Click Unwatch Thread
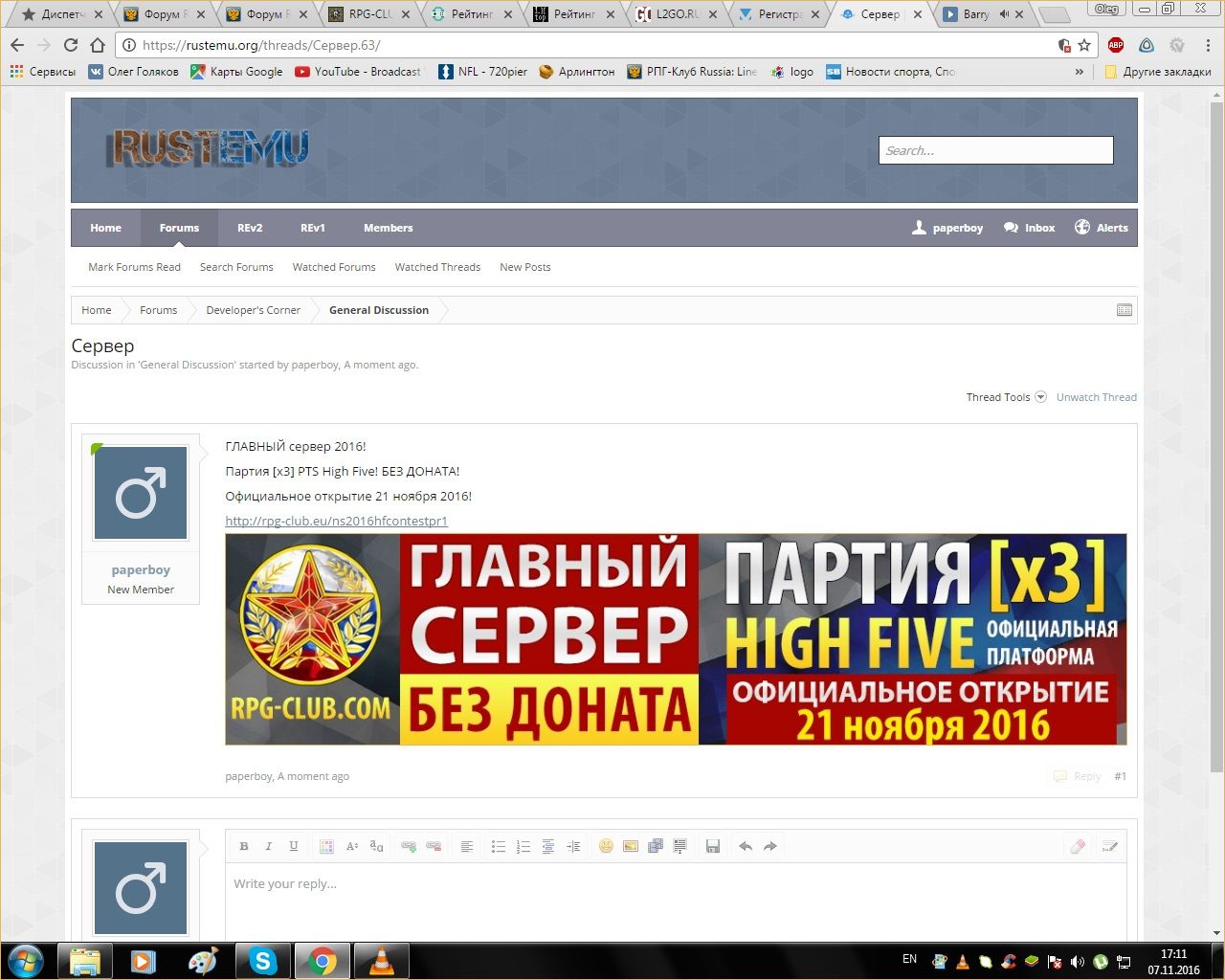This screenshot has width=1225, height=980. 1097,397
